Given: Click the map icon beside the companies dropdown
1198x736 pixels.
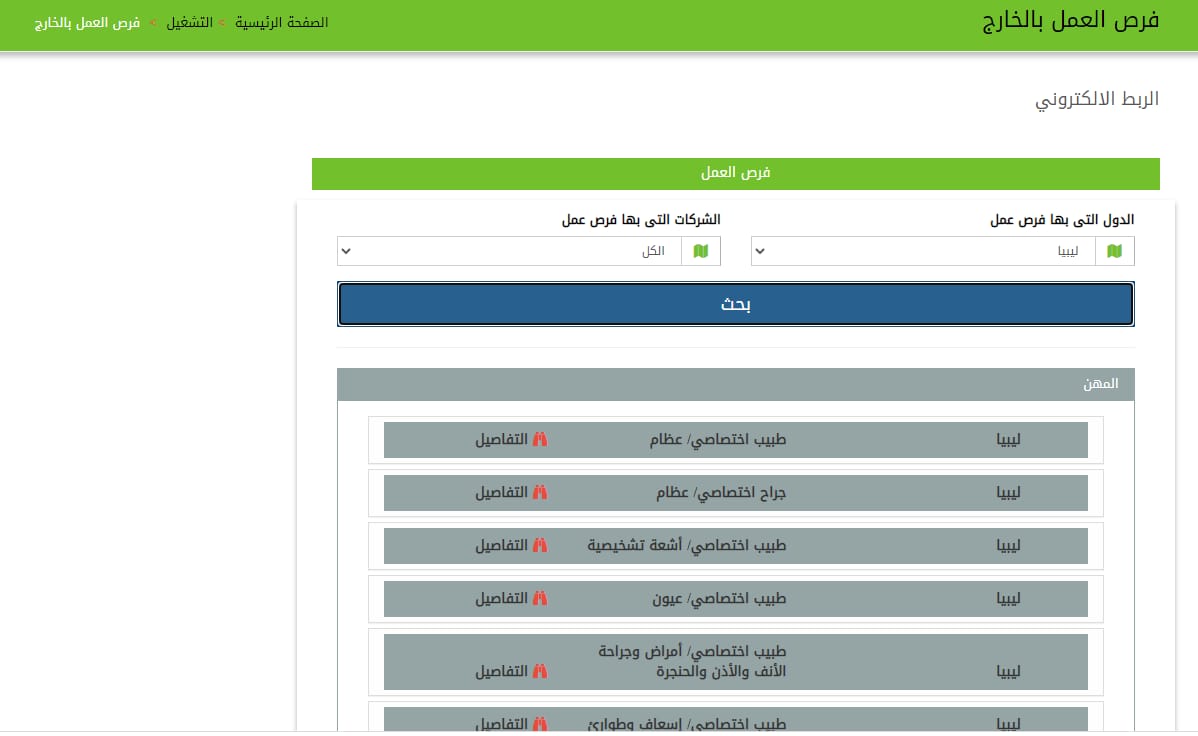Looking at the screenshot, I should 700,251.
